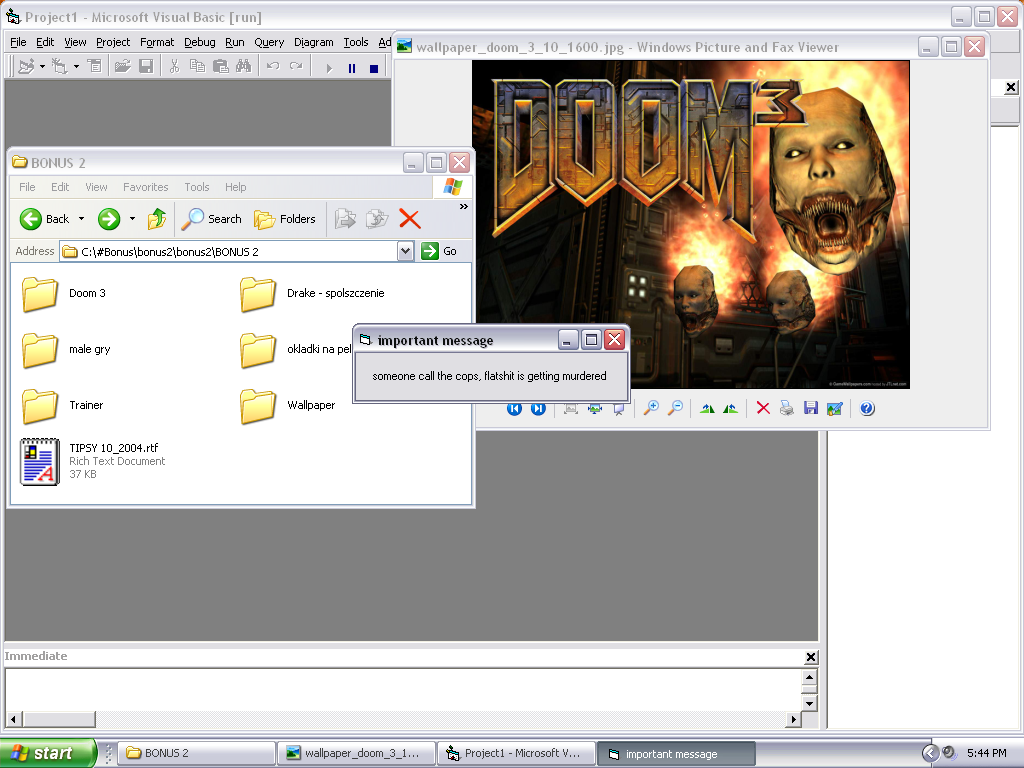
Task: Click the Undo icon in Visual Basic toolbar
Action: 273,66
